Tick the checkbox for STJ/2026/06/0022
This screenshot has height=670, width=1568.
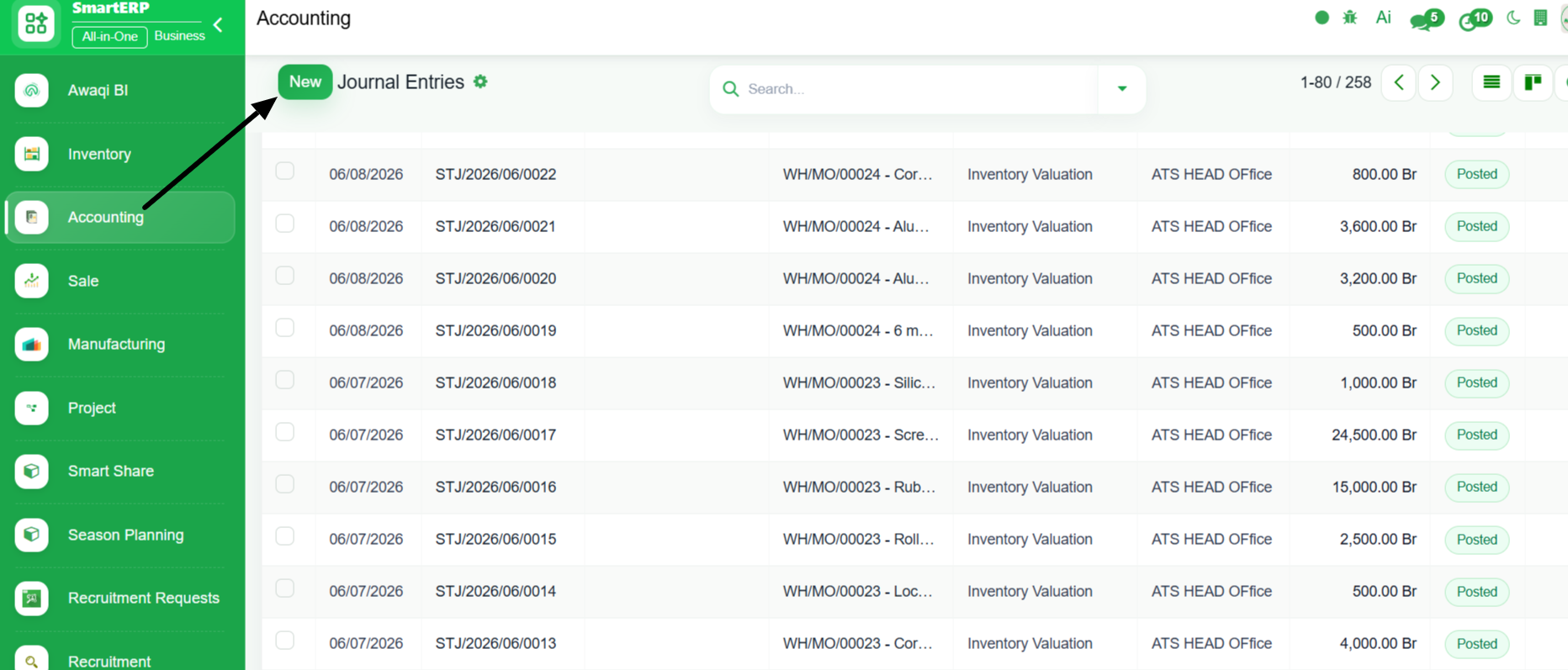coord(285,171)
